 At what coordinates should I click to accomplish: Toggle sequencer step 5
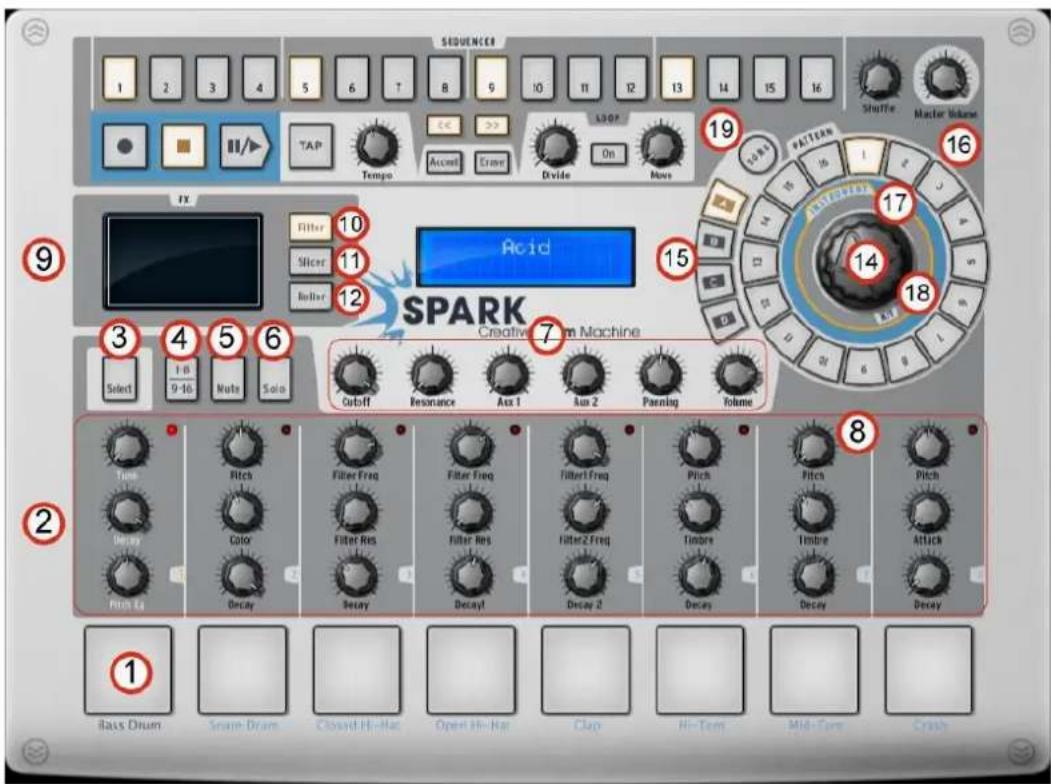coord(306,78)
